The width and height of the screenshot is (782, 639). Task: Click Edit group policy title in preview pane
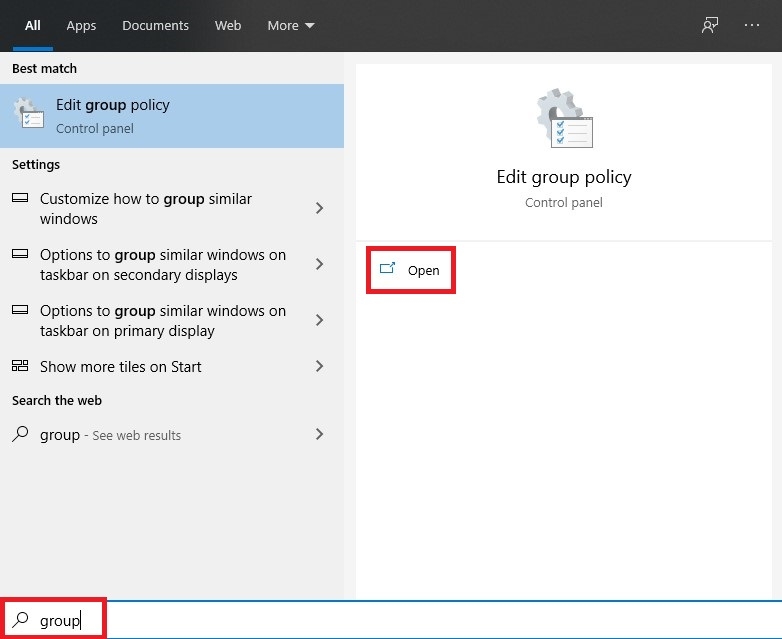point(564,178)
